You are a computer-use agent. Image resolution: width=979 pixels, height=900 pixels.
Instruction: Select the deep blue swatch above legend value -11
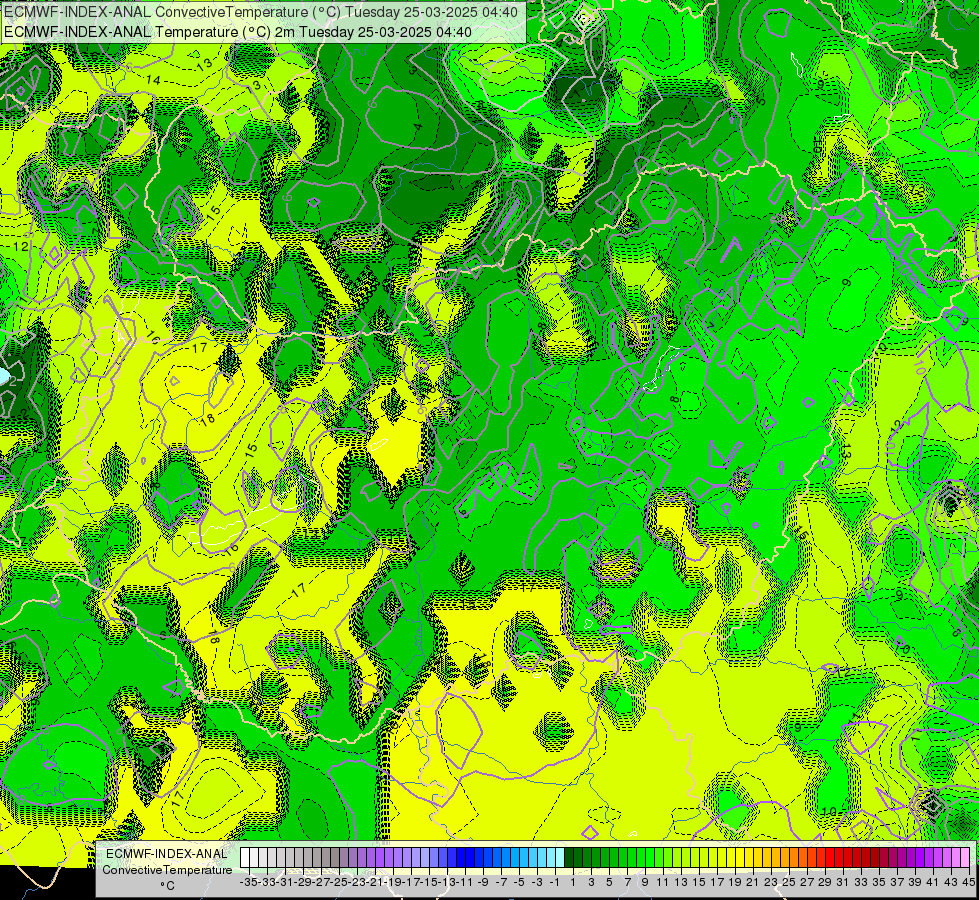click(461, 858)
